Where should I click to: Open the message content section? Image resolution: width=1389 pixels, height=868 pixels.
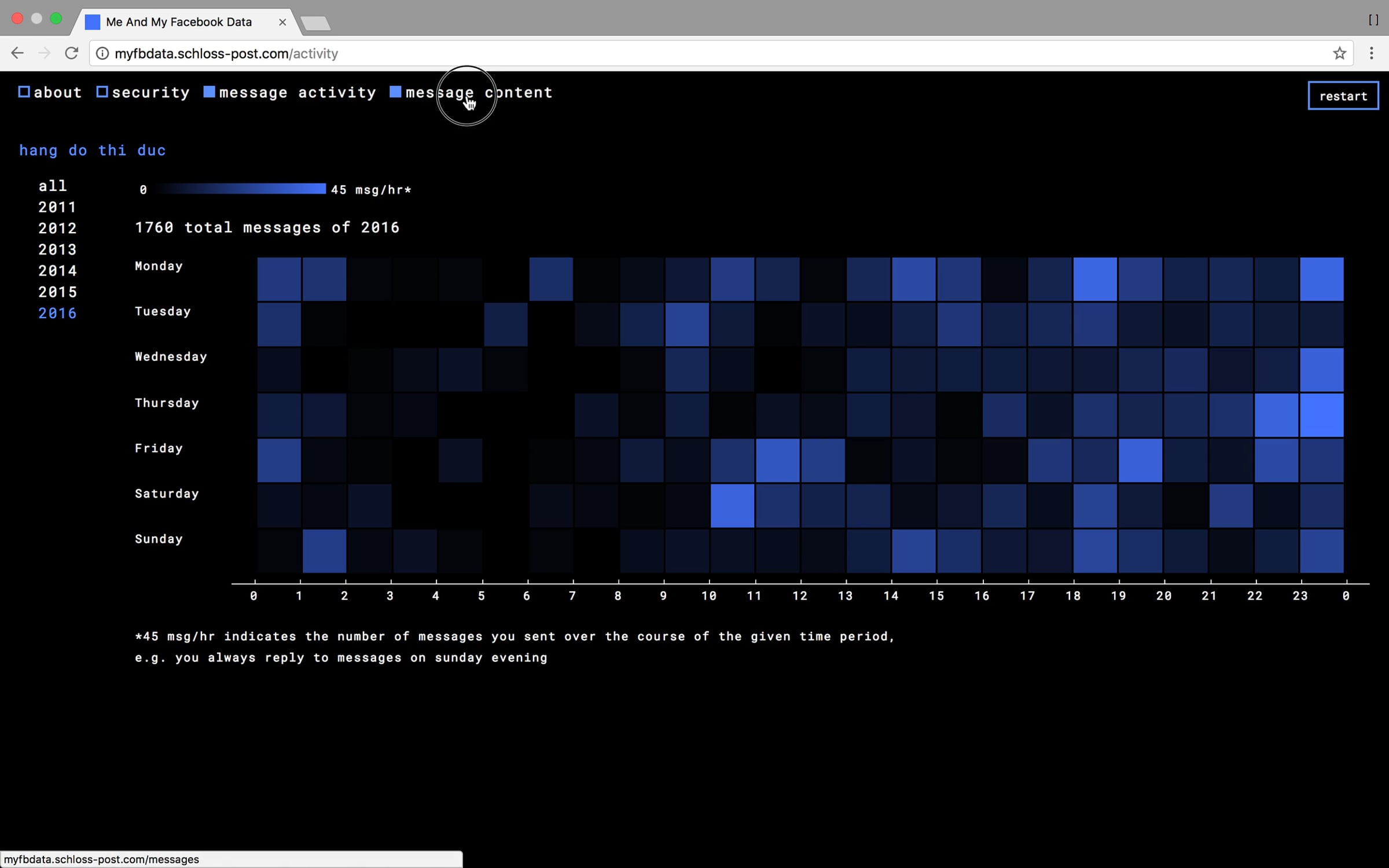click(x=478, y=93)
